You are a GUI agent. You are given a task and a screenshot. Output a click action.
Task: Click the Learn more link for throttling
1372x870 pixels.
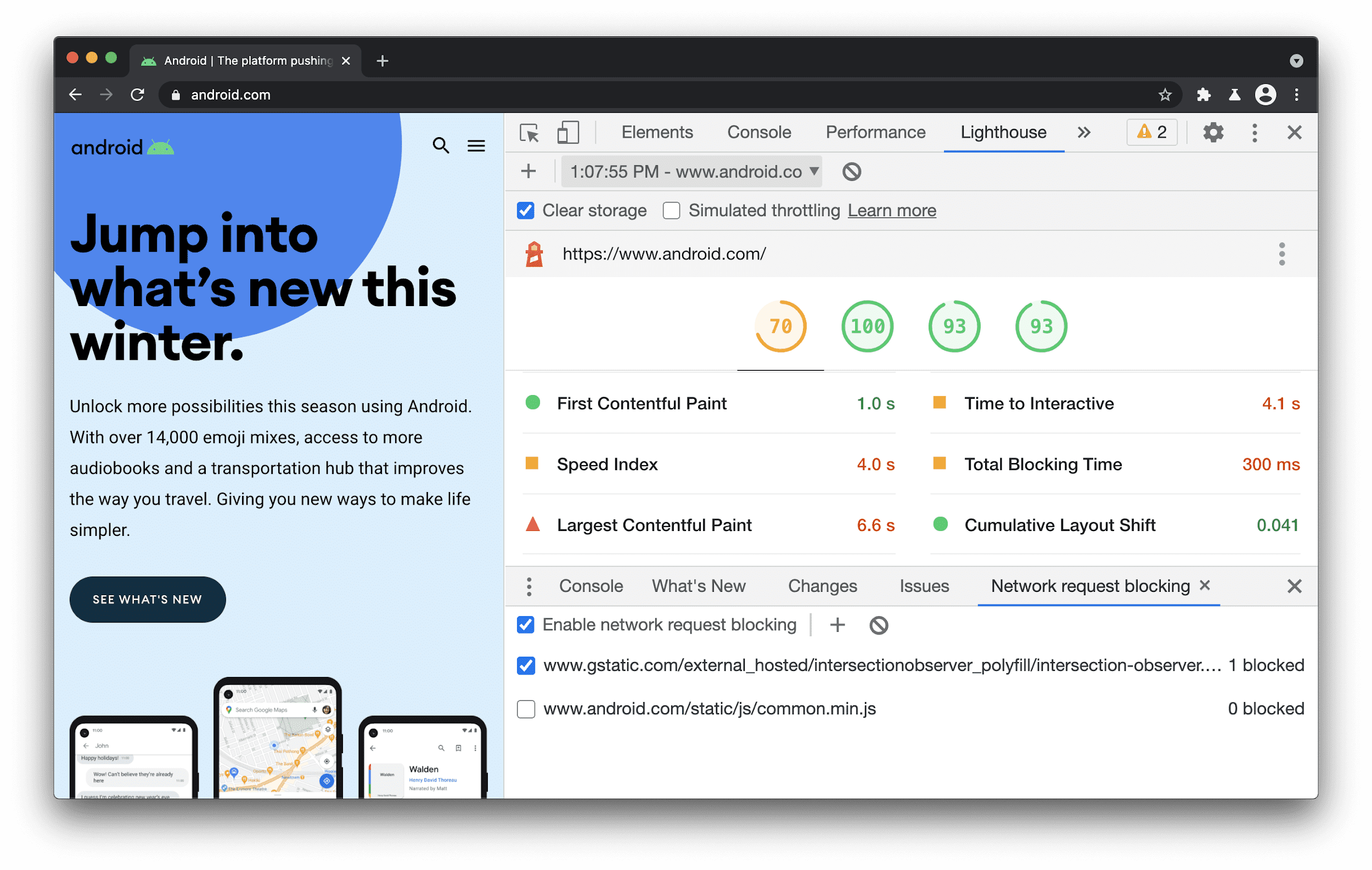[891, 211]
